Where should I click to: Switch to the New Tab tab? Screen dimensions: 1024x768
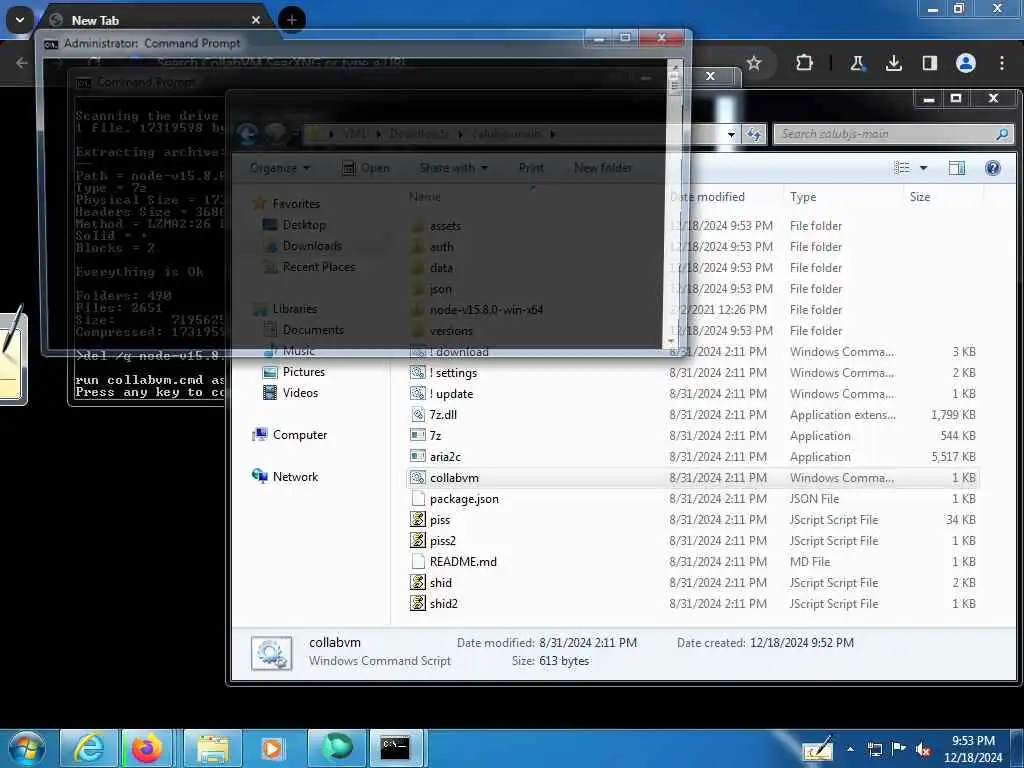click(x=153, y=20)
